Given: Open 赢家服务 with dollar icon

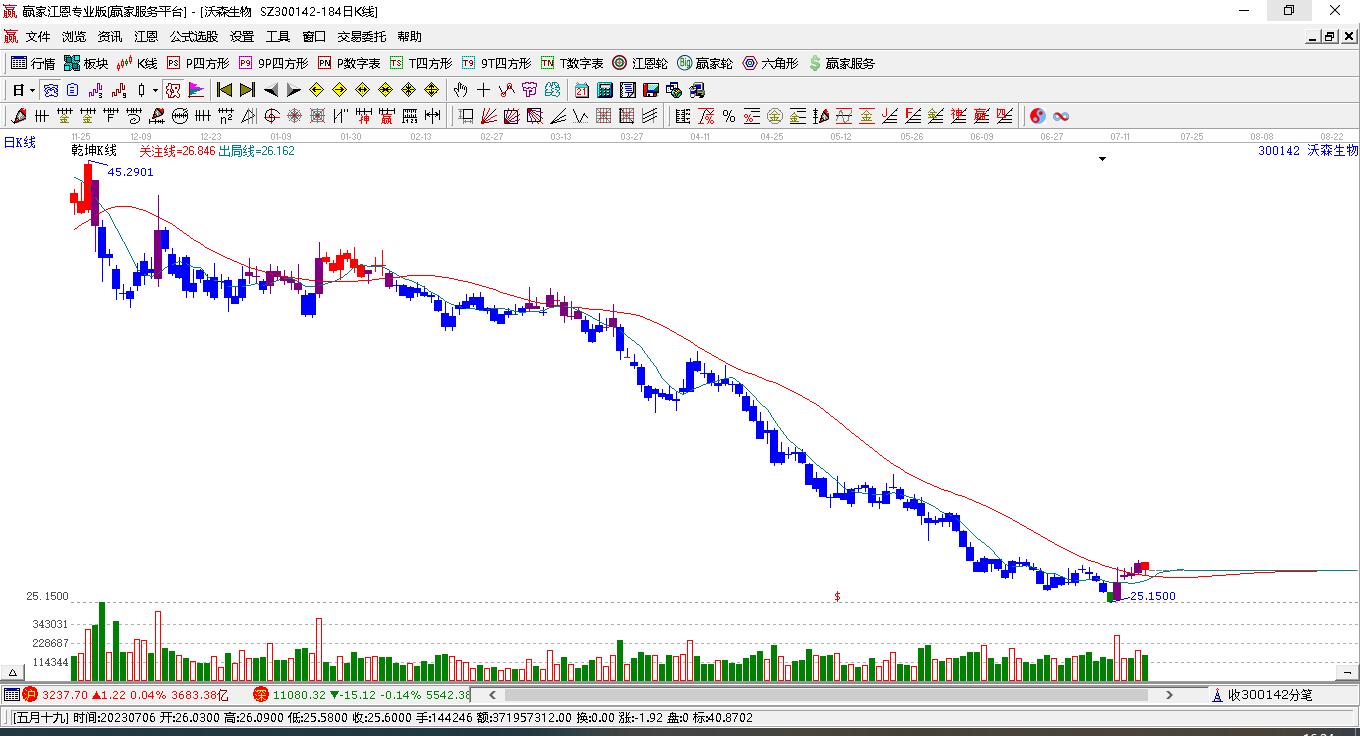Looking at the screenshot, I should (841, 63).
